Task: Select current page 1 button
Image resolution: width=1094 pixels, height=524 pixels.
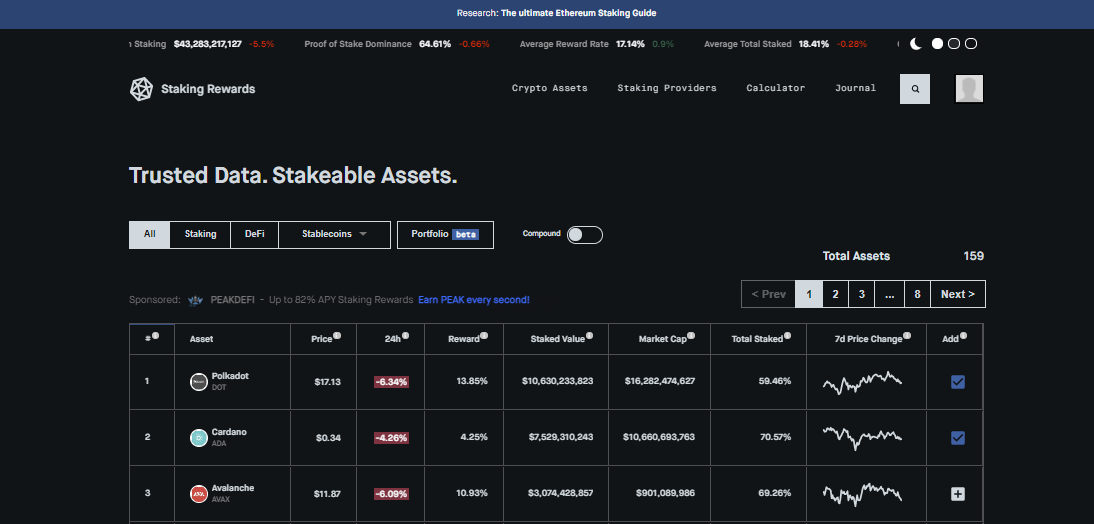Action: (x=809, y=294)
